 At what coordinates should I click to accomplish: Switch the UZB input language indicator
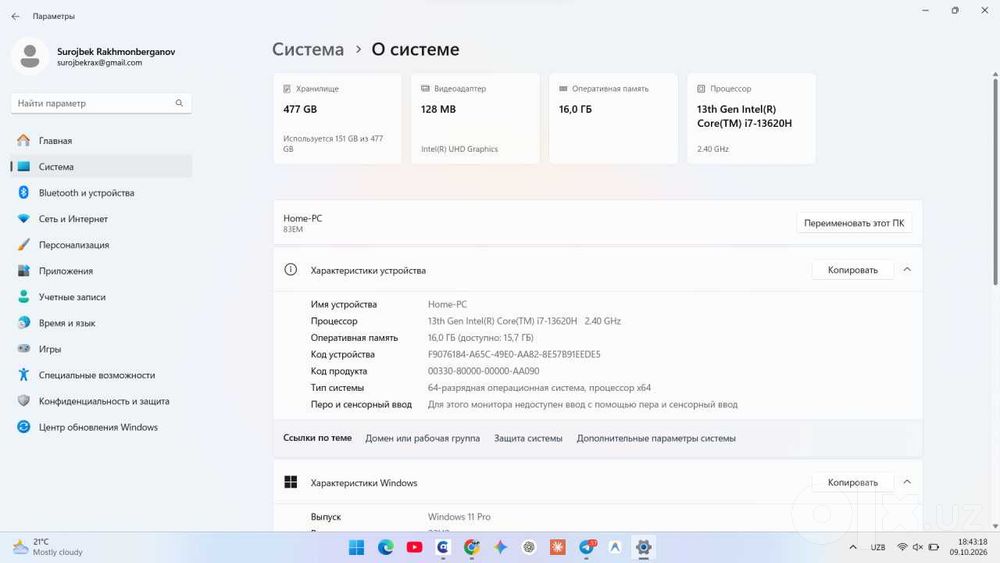point(878,547)
